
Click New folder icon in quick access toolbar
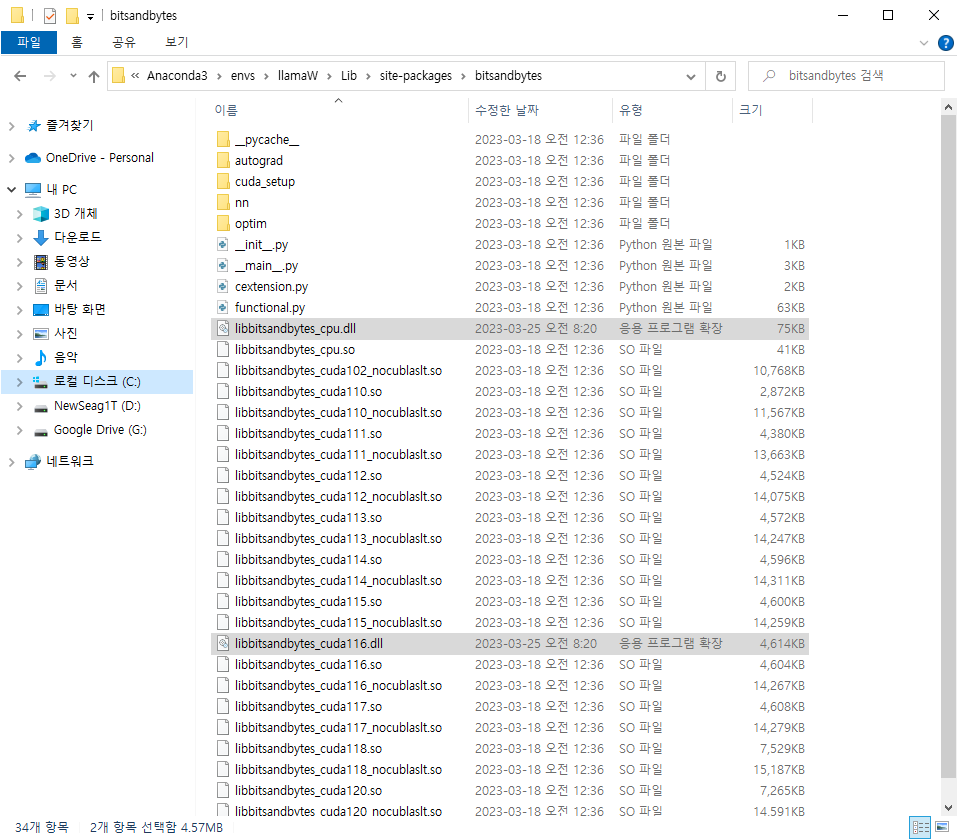point(72,15)
